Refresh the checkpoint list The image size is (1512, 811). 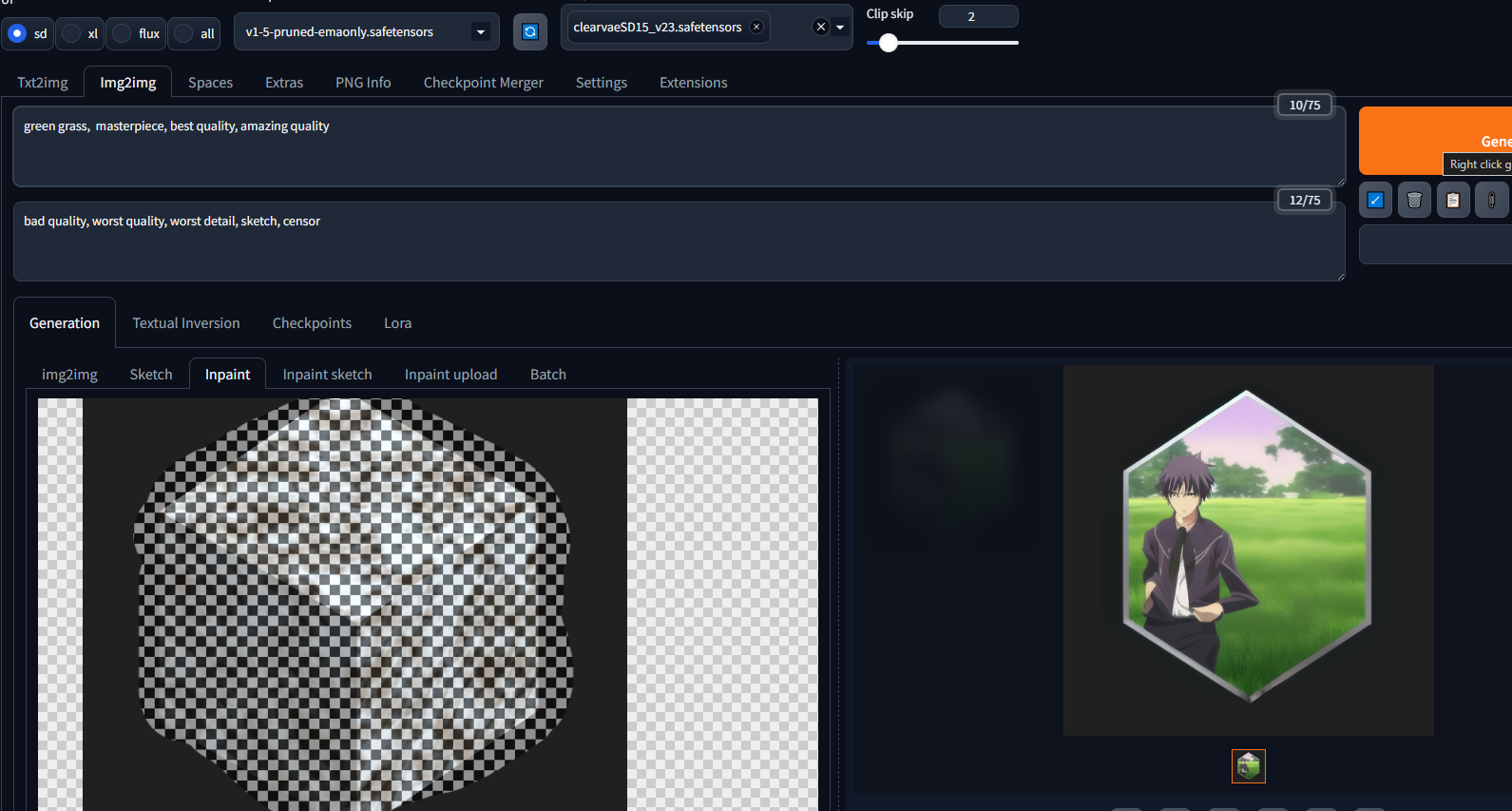(530, 31)
